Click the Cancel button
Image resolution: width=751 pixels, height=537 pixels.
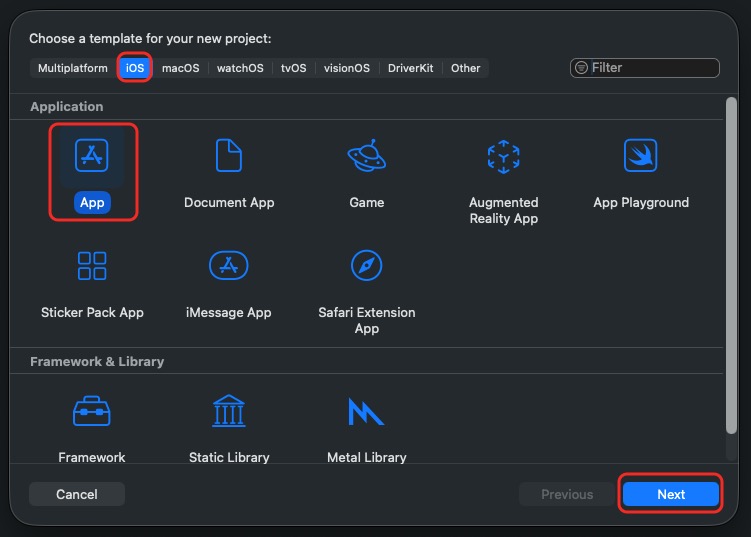[x=77, y=494]
